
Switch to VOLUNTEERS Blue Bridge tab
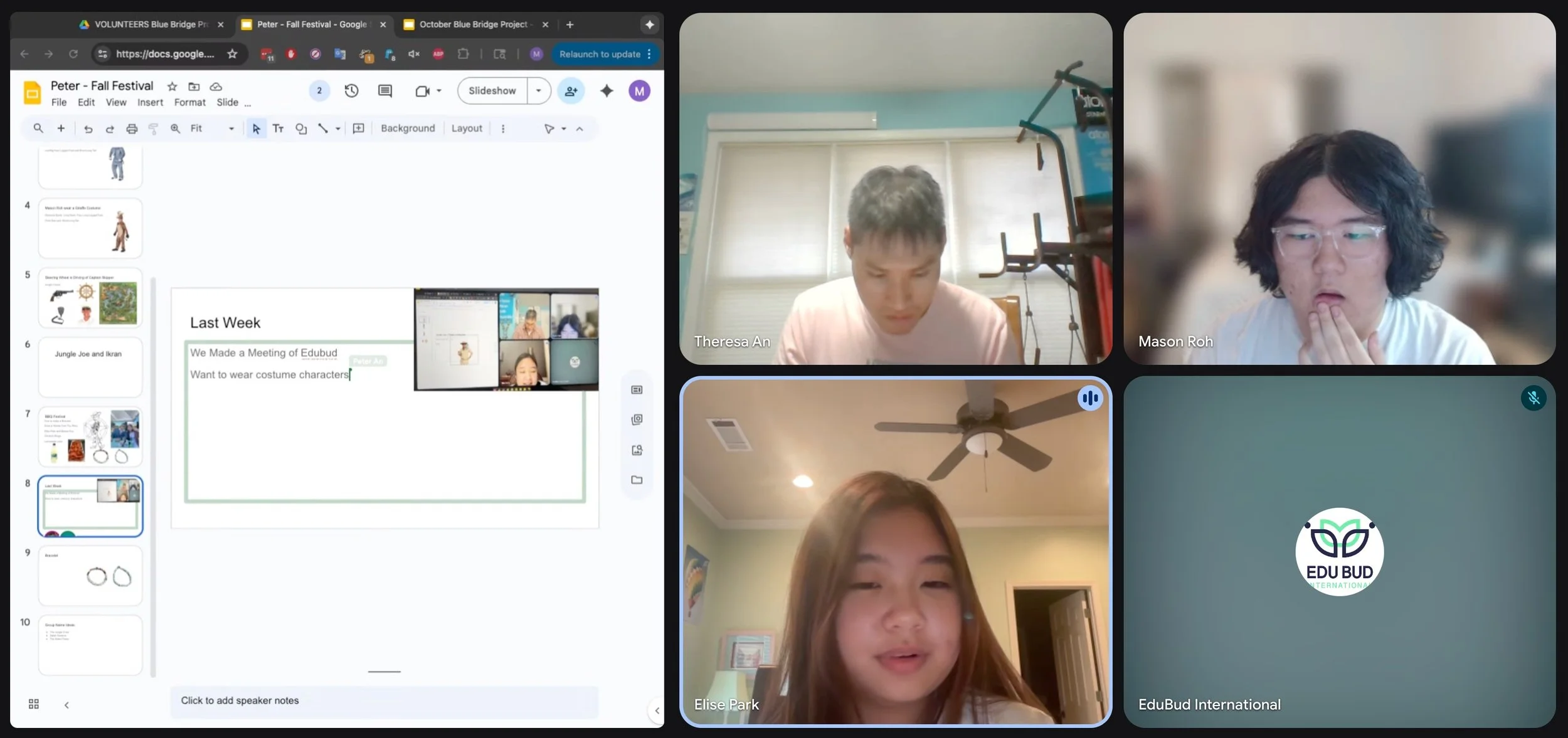point(151,24)
